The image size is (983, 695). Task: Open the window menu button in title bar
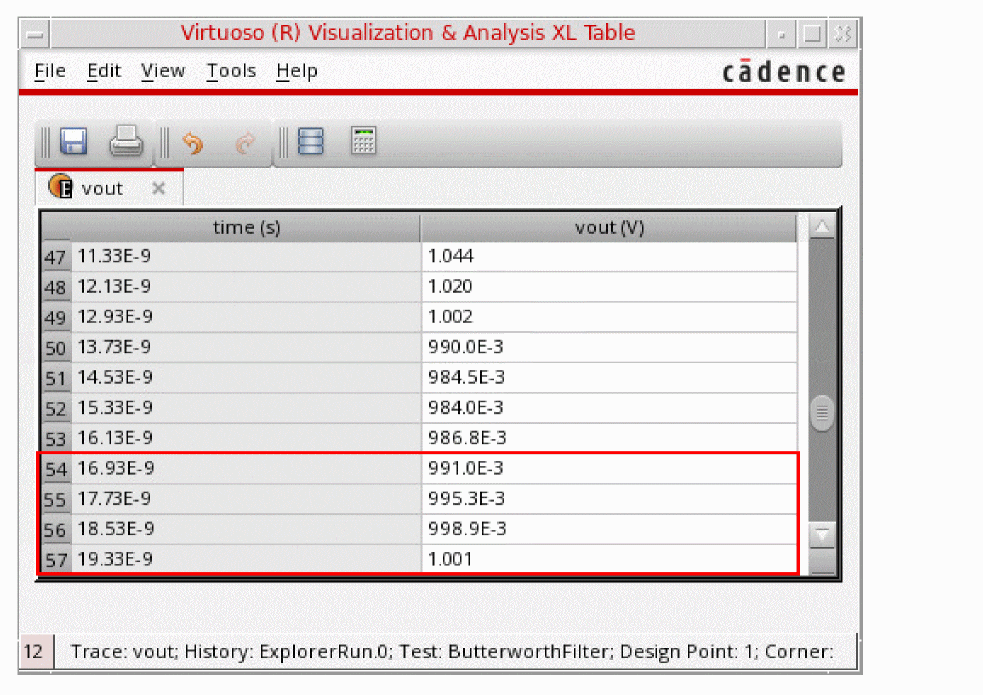[x=35, y=34]
